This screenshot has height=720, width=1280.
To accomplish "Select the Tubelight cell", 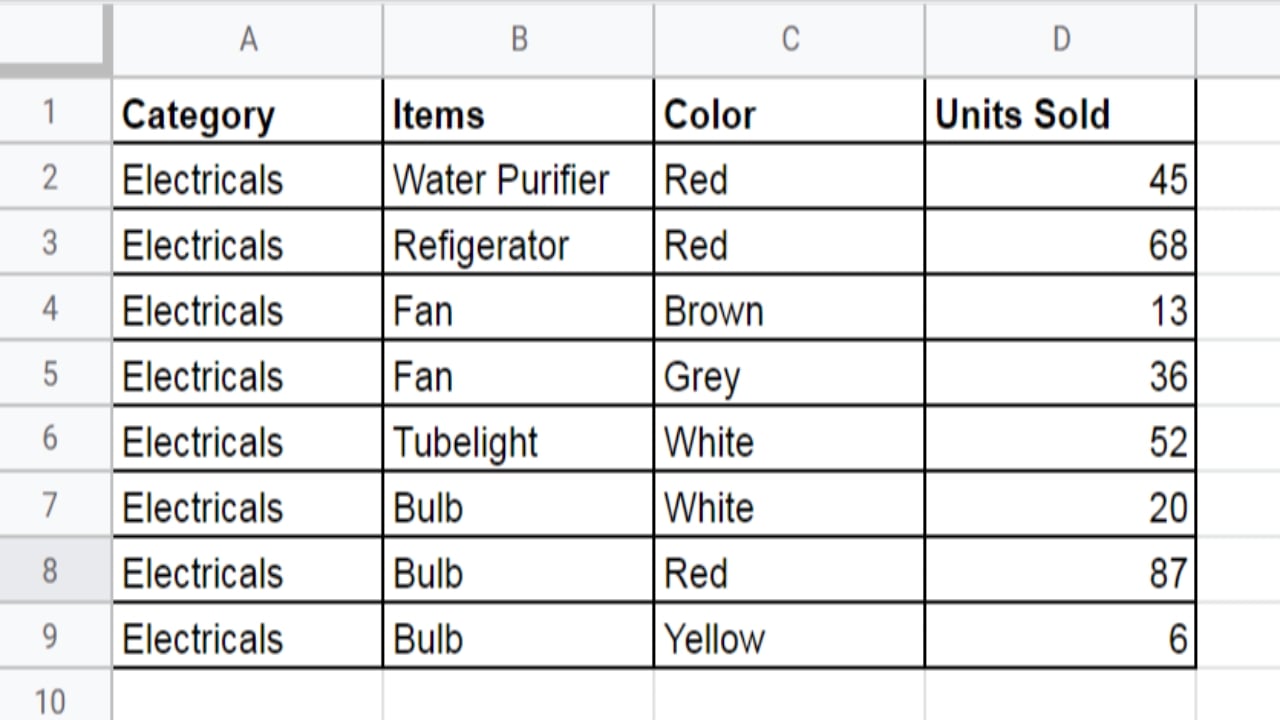I will click(518, 440).
